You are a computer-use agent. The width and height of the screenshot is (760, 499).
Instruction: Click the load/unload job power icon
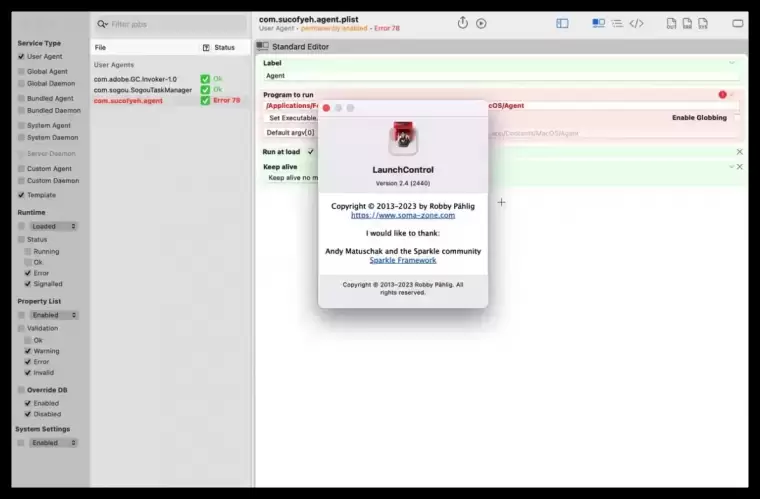(463, 23)
